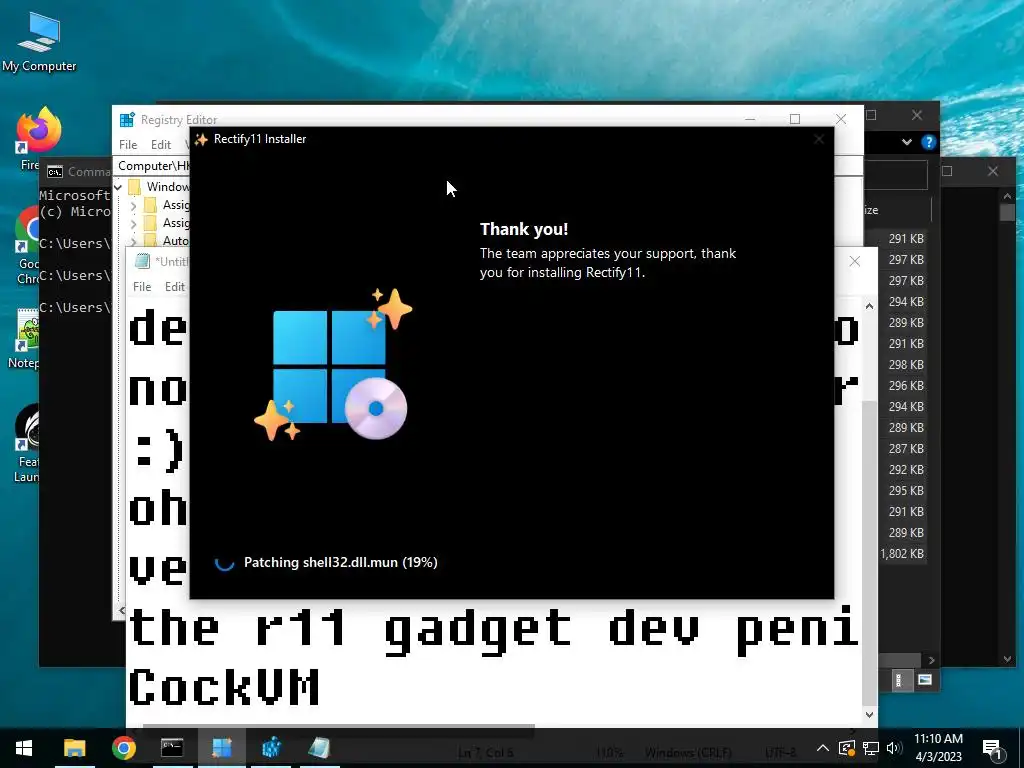This screenshot has height=768, width=1024.
Task: Click the Explorer search box
Action: coord(895,174)
